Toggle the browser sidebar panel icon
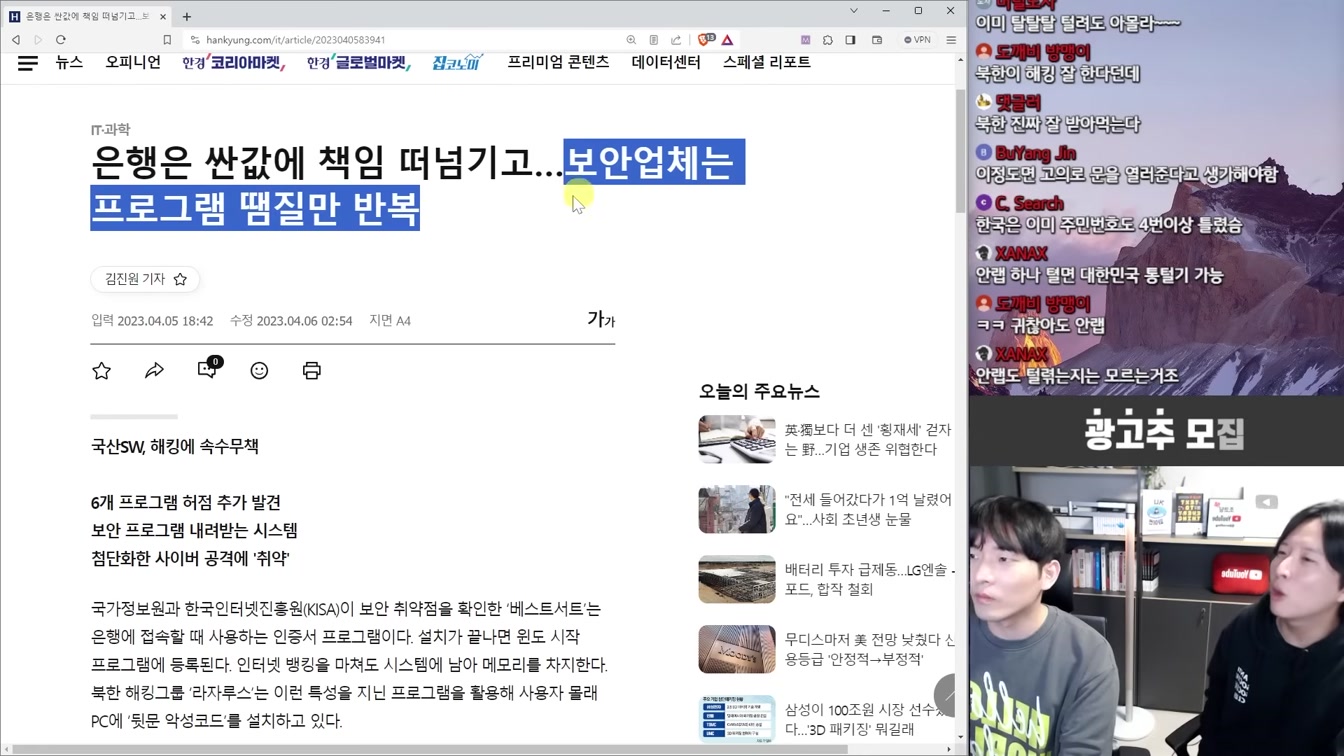The height and width of the screenshot is (756, 1344). (850, 40)
